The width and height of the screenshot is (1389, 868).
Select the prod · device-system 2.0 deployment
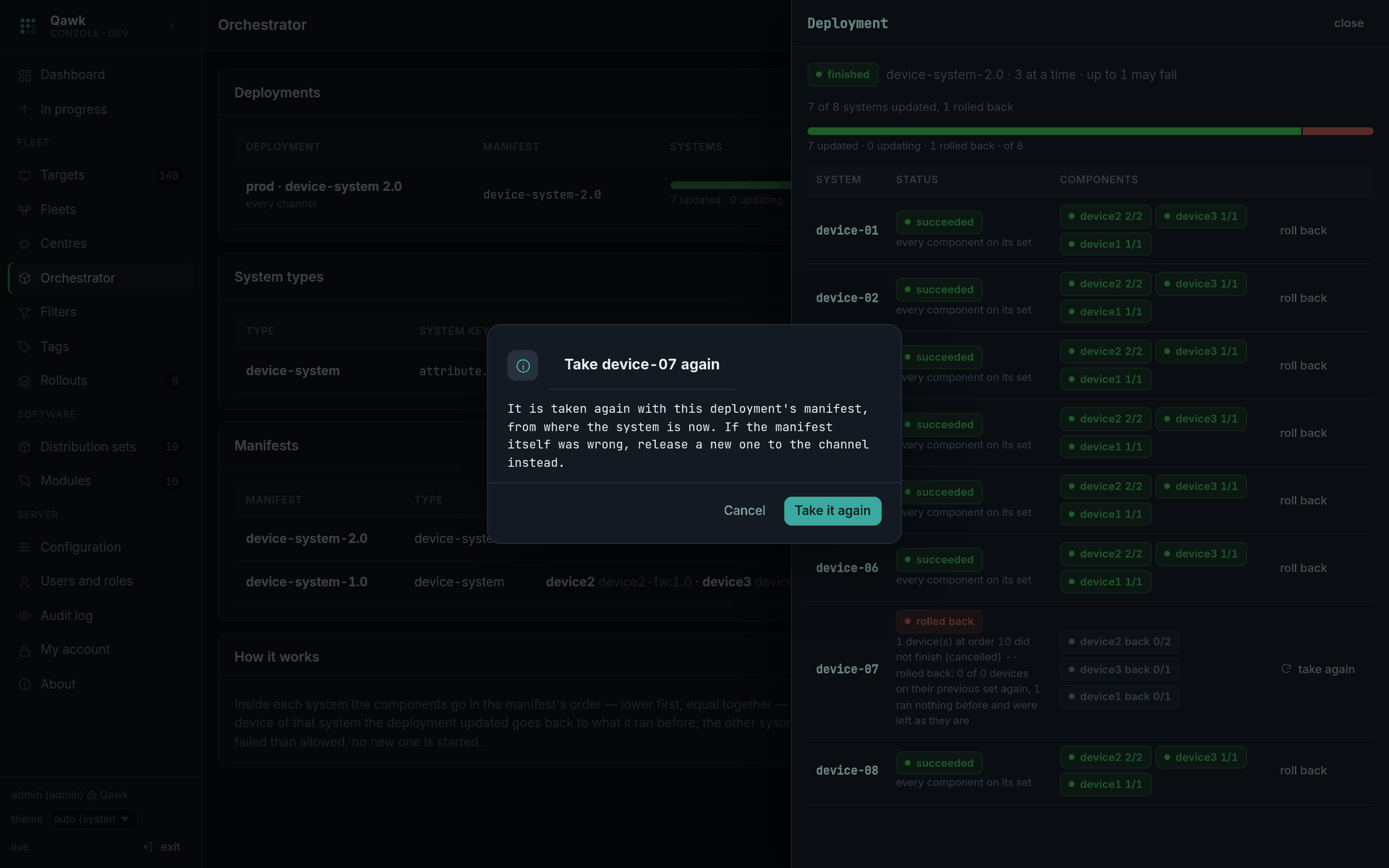323,186
